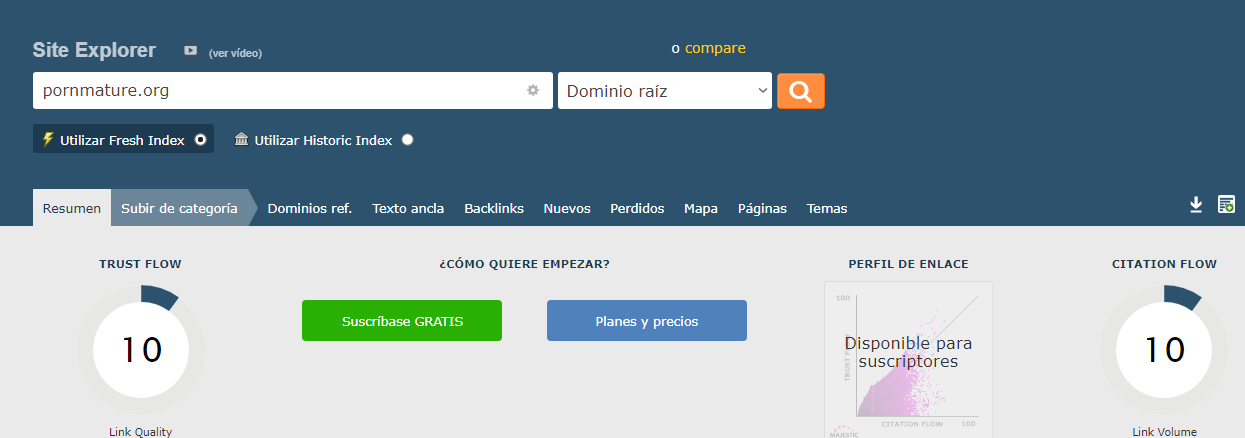Open the Backlinks tab
The height and width of the screenshot is (438, 1245).
pos(494,208)
